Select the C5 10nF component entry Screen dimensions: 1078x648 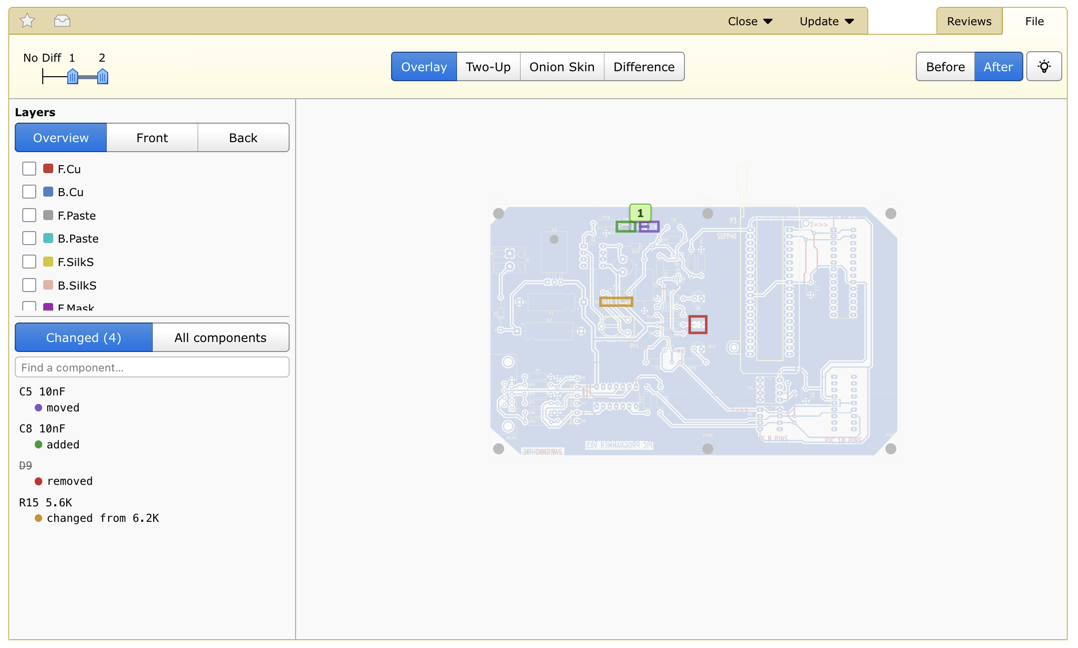point(42,391)
